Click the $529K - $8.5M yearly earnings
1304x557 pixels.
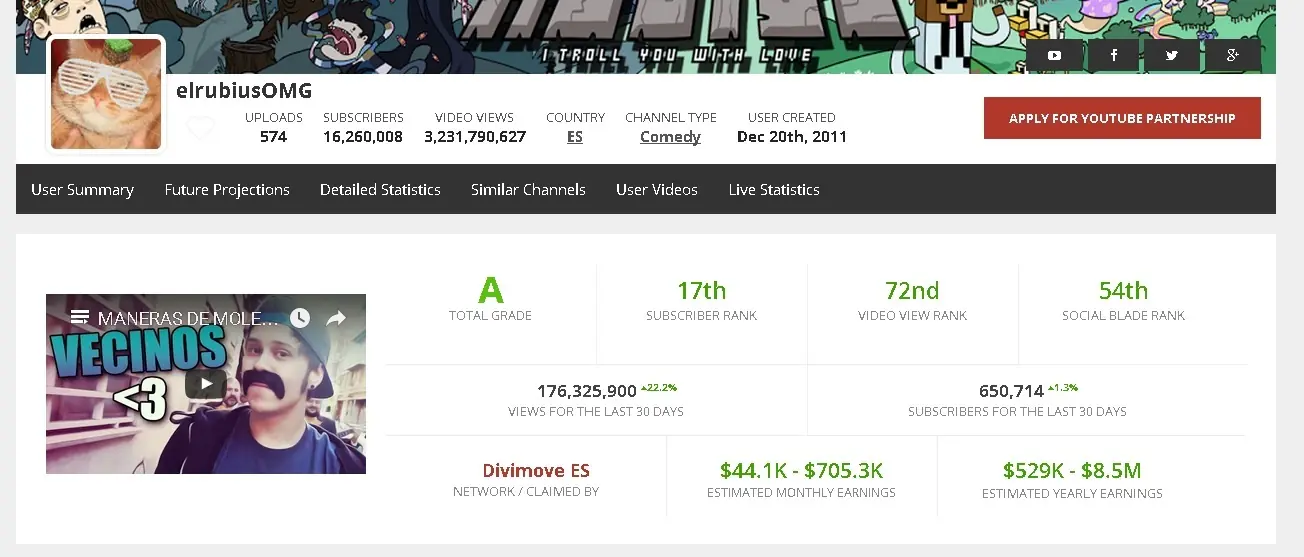1072,470
